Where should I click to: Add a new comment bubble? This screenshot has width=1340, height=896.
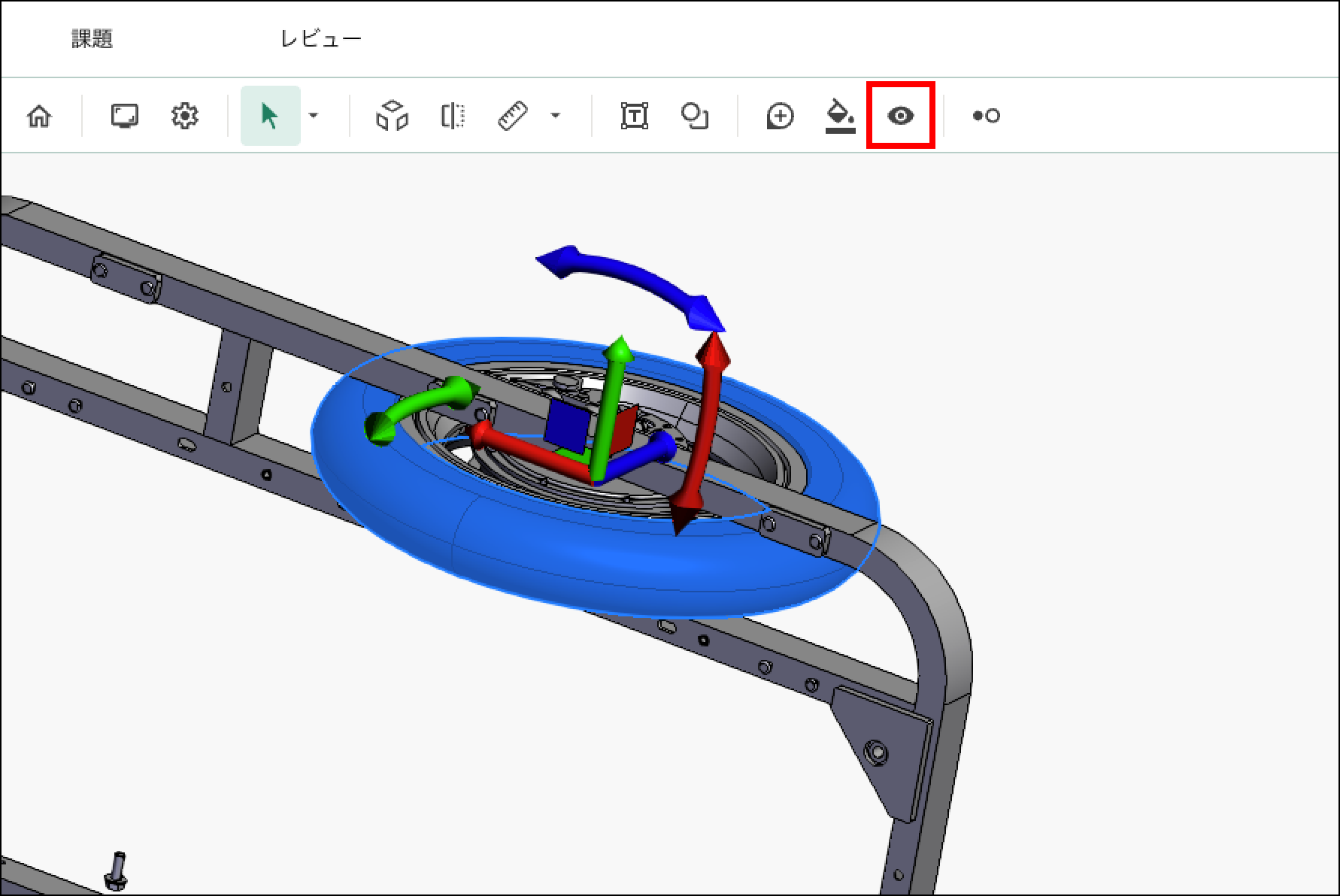click(x=780, y=116)
